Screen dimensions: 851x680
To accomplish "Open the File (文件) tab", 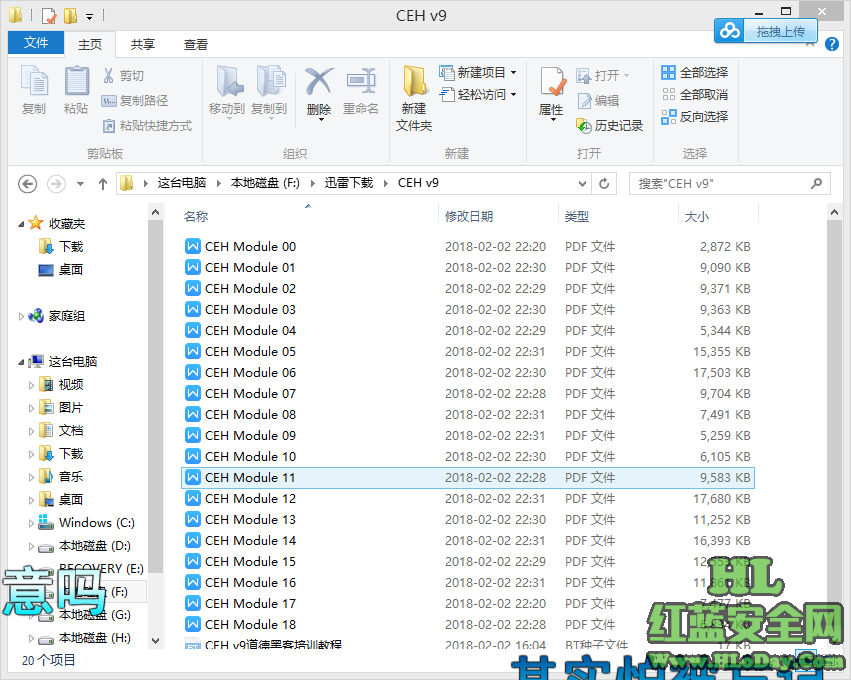I will click(36, 43).
